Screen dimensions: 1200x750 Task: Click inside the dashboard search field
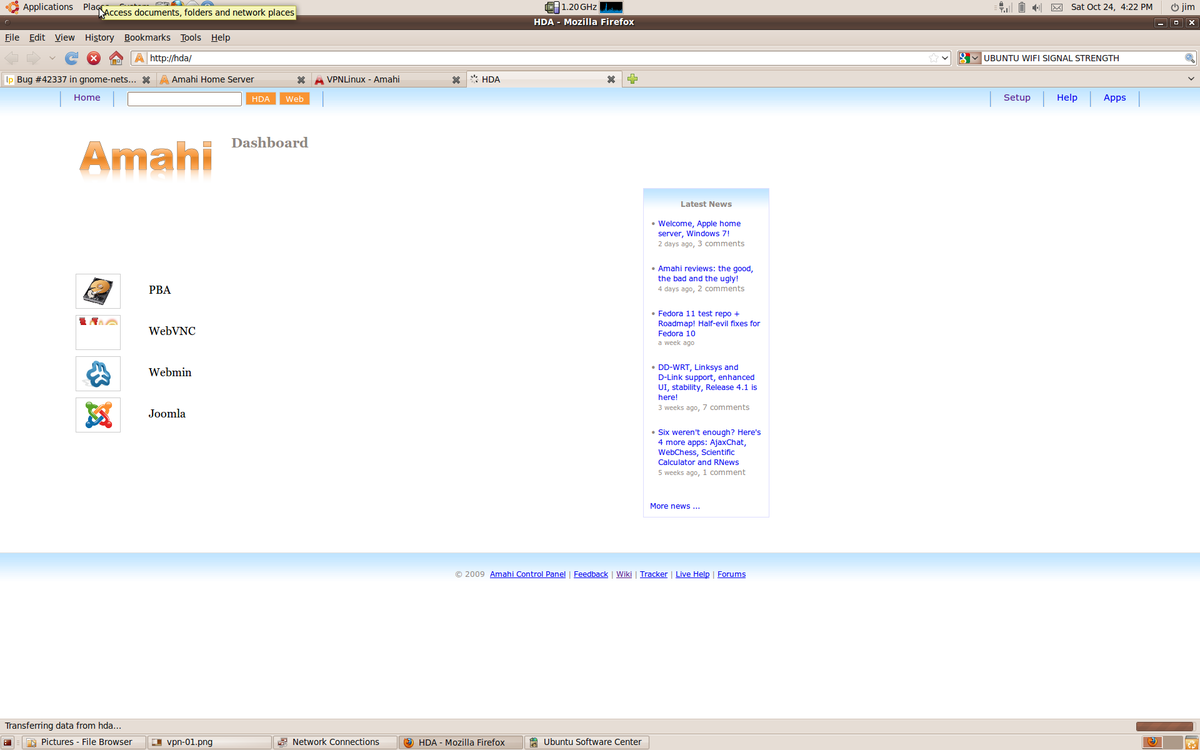(184, 99)
